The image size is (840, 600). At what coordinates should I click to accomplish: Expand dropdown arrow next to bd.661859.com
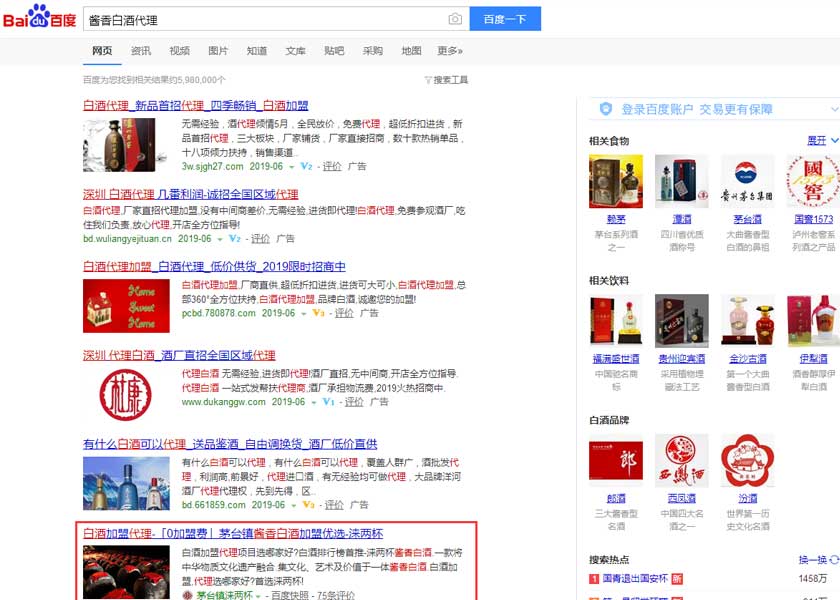[294, 505]
